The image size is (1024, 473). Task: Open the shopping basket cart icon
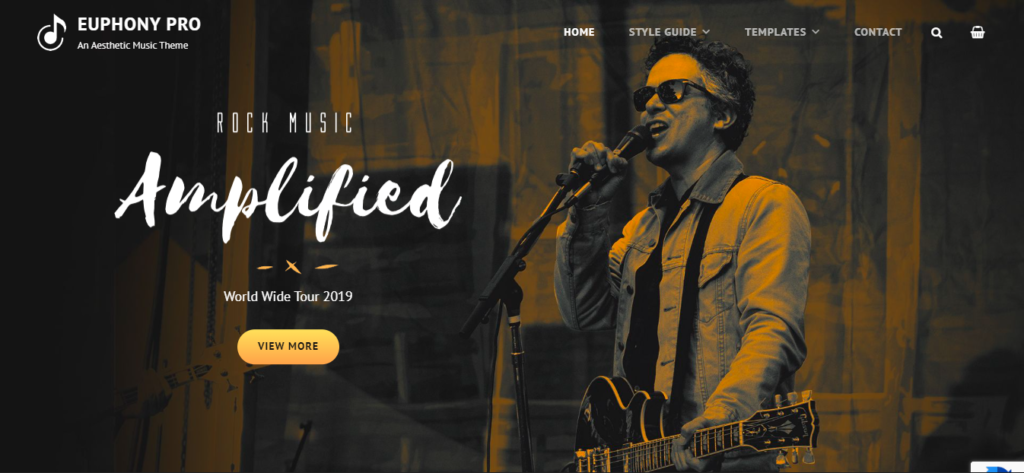pyautogui.click(x=978, y=32)
